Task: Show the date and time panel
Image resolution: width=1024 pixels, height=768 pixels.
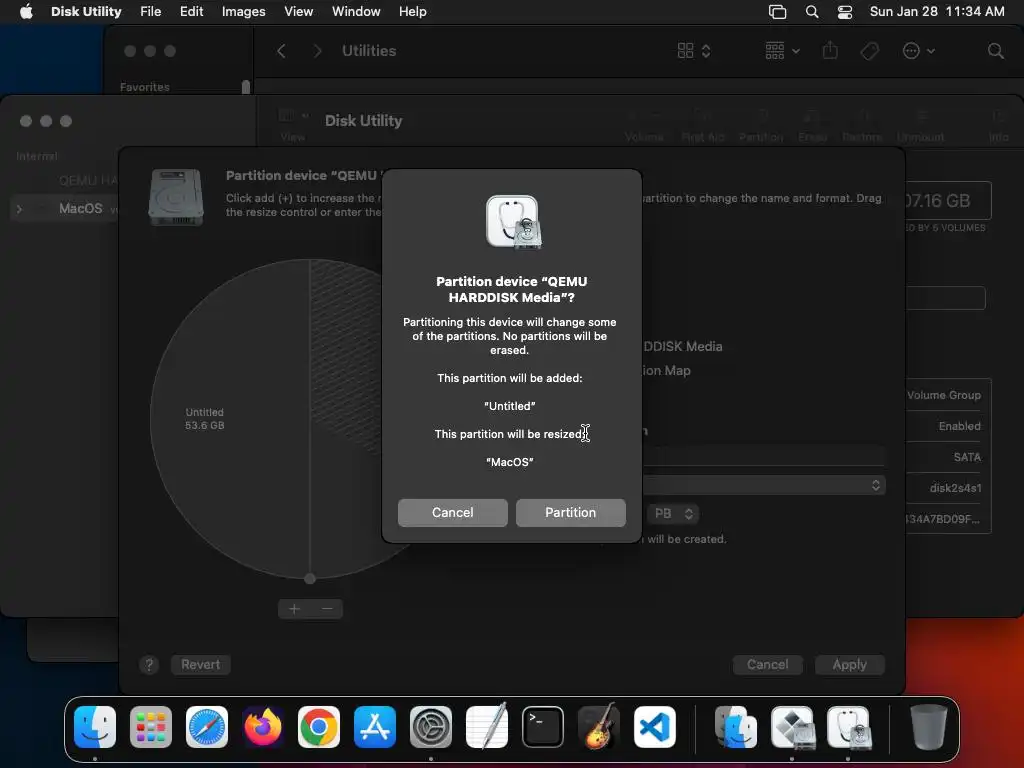Action: 936,11
